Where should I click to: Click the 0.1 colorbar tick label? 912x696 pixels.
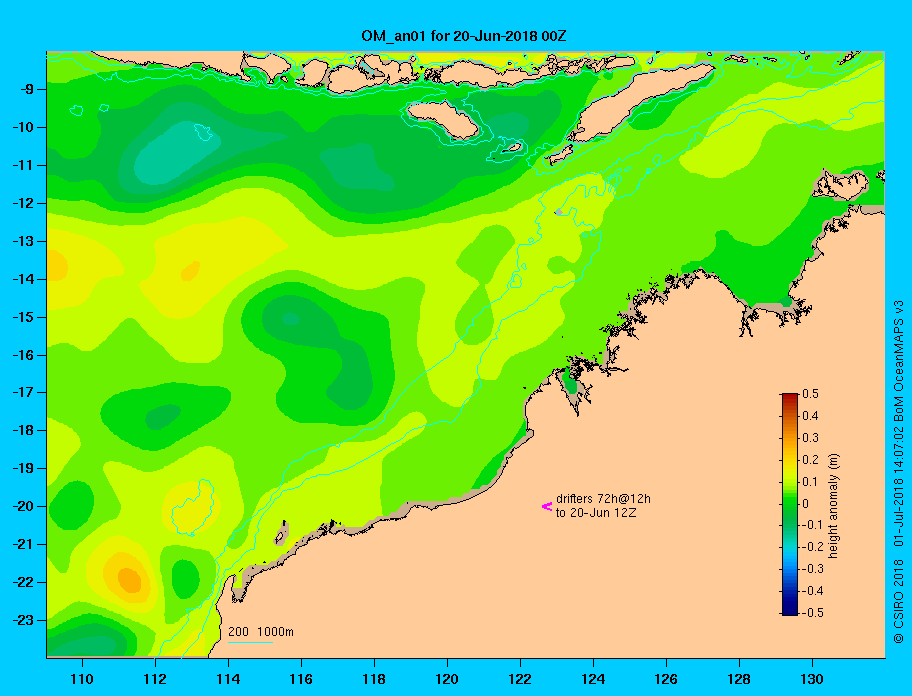(810, 481)
